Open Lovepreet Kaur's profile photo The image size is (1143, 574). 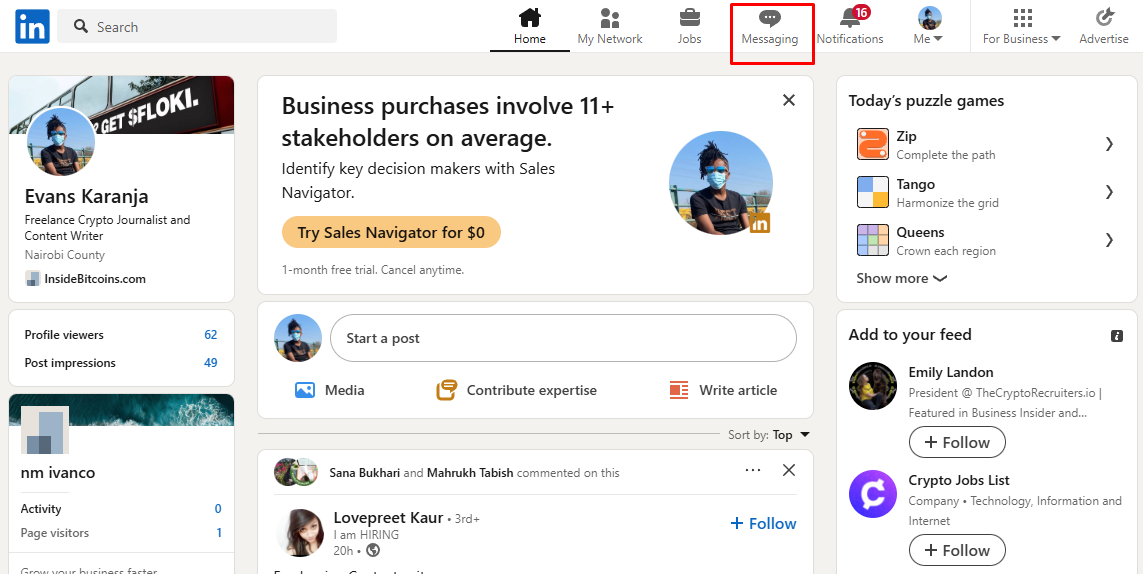(x=300, y=532)
